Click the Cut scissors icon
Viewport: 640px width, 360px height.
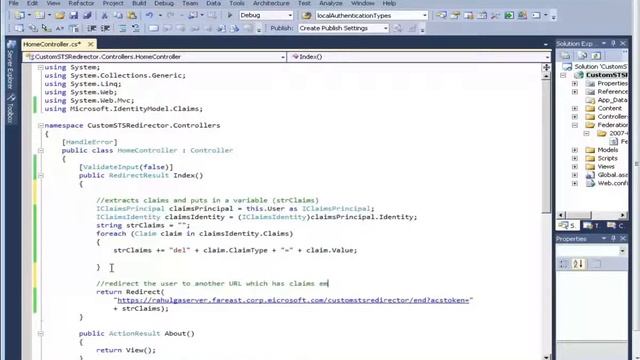[x=104, y=16]
